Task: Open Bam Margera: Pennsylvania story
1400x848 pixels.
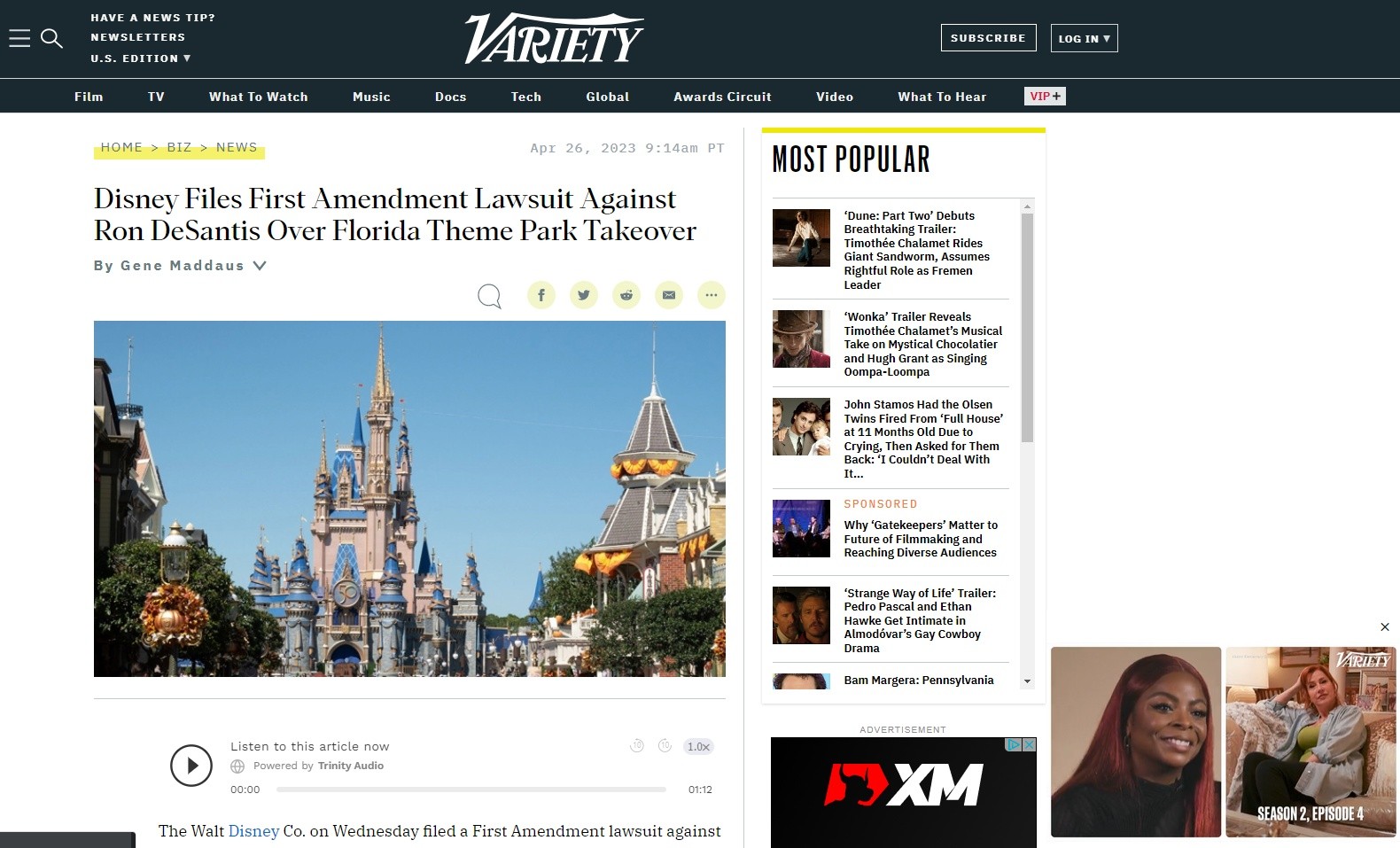Action: click(919, 681)
